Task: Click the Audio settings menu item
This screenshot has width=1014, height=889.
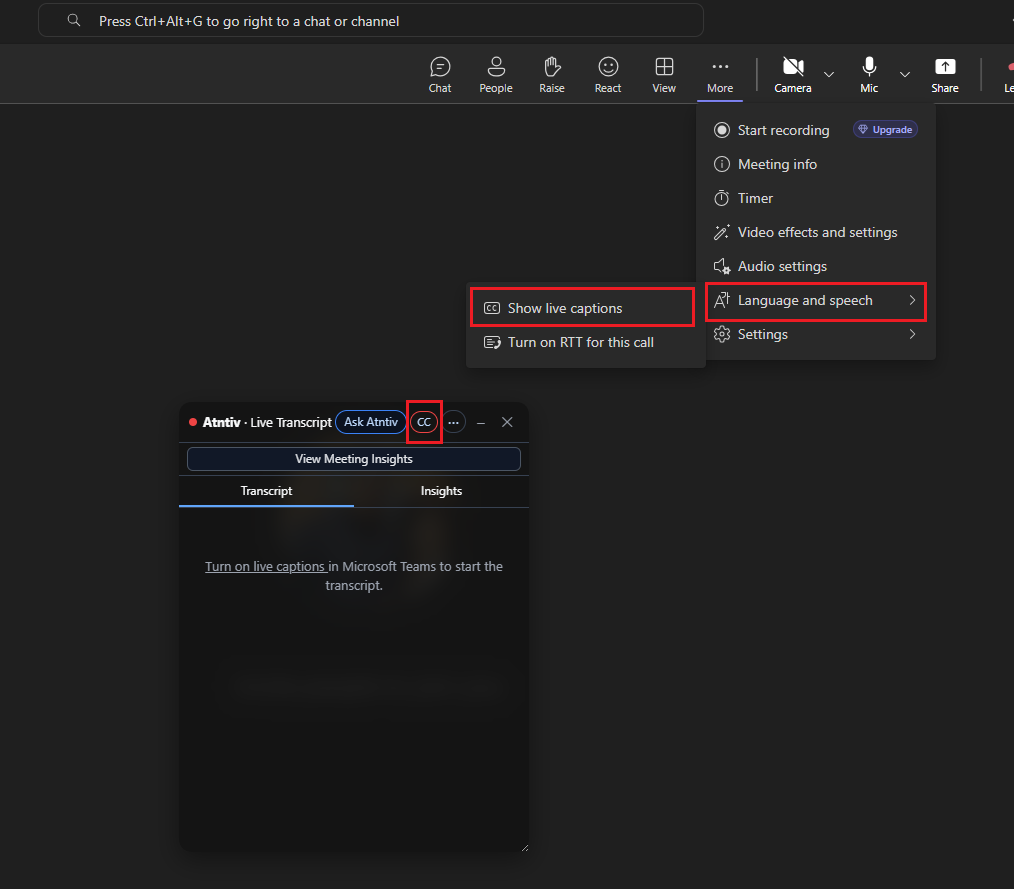Action: tap(782, 266)
